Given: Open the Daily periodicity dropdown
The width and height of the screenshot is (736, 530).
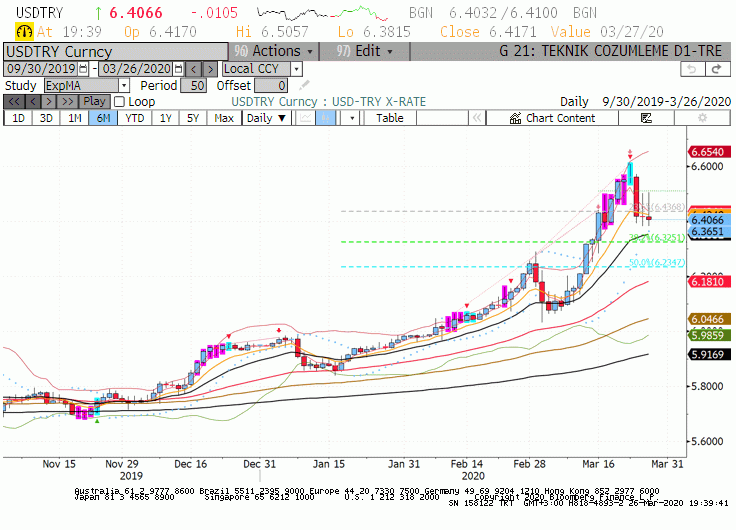Looking at the screenshot, I should coord(266,118).
